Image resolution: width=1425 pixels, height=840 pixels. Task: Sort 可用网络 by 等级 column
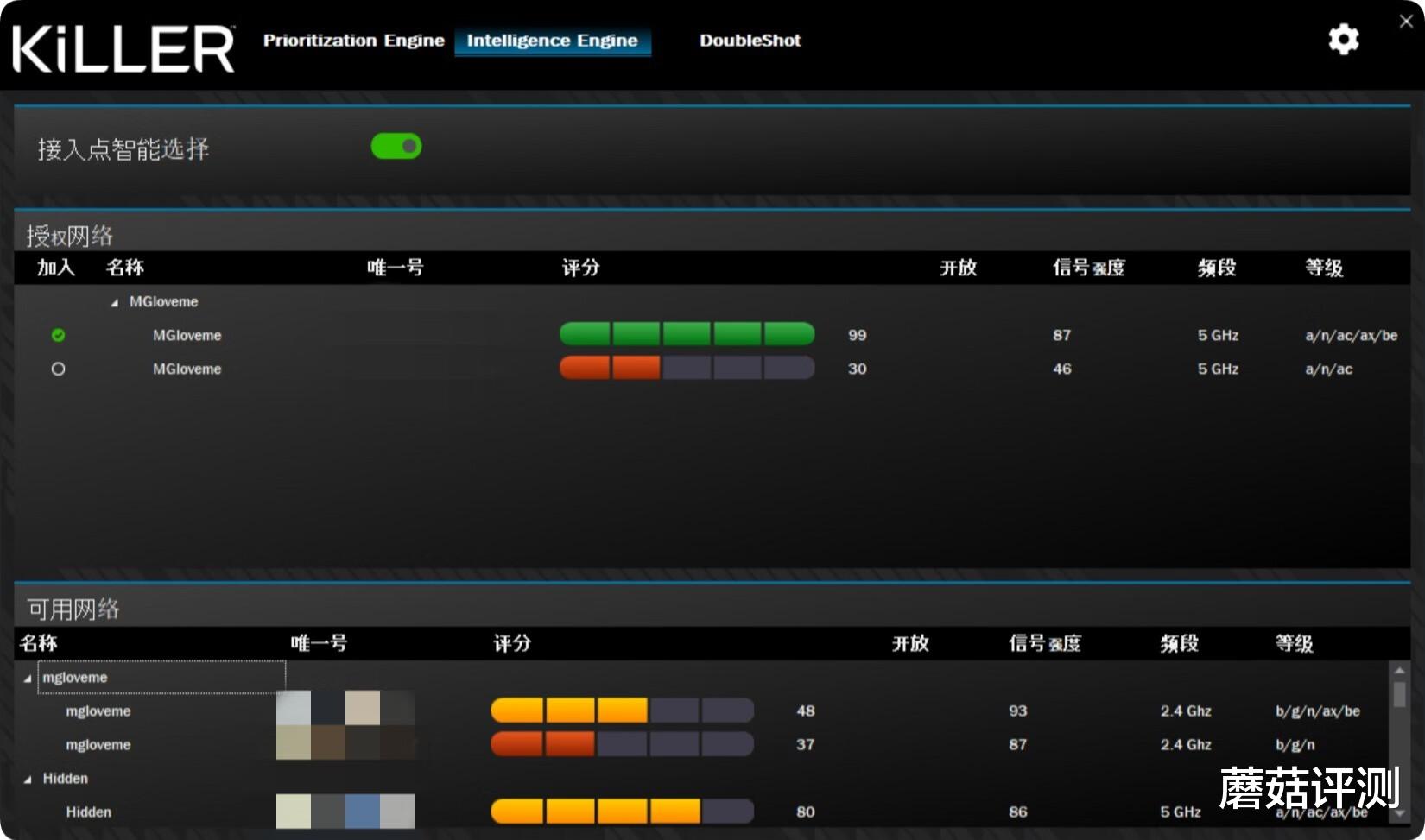pos(1295,643)
